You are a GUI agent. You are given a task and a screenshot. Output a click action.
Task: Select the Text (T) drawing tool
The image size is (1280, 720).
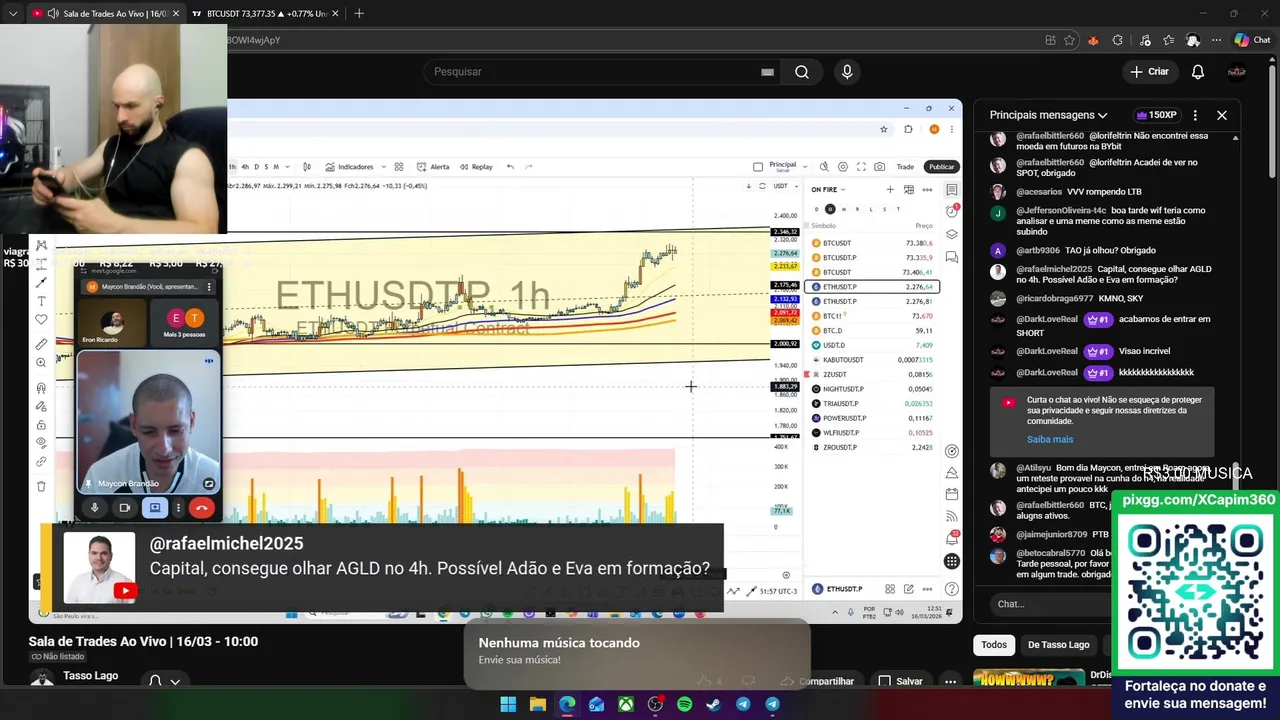click(41, 301)
